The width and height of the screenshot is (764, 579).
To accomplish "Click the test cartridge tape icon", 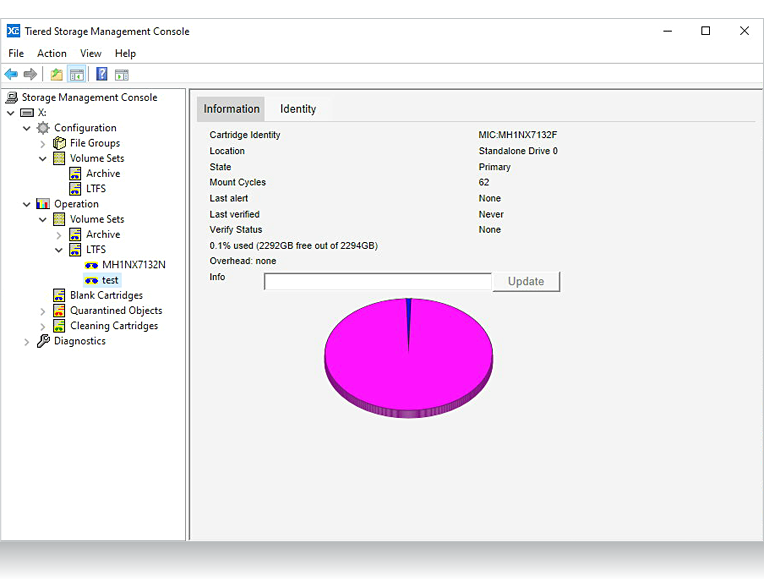I will pos(91,280).
